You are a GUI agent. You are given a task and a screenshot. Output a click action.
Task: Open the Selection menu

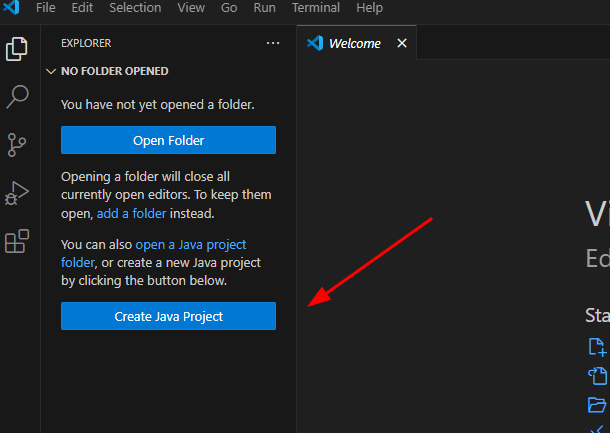135,7
